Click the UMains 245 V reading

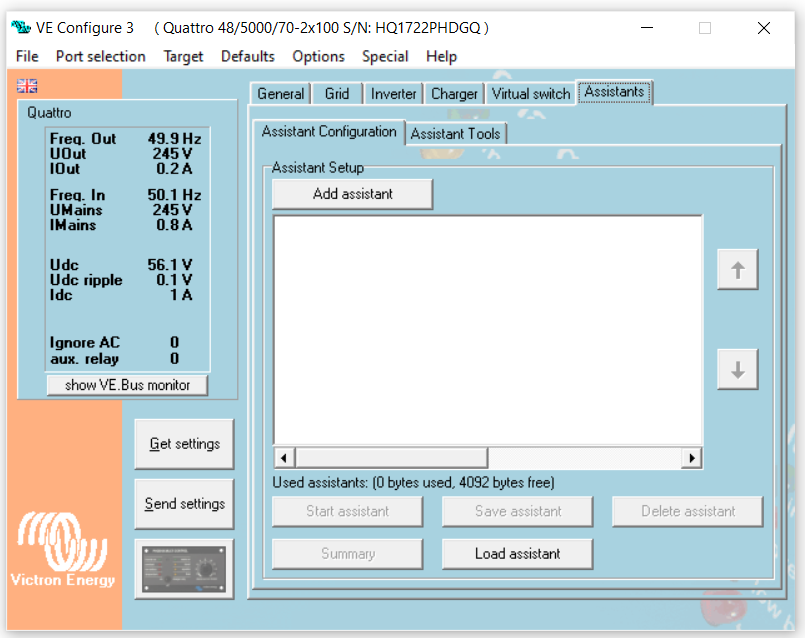[x=121, y=210]
